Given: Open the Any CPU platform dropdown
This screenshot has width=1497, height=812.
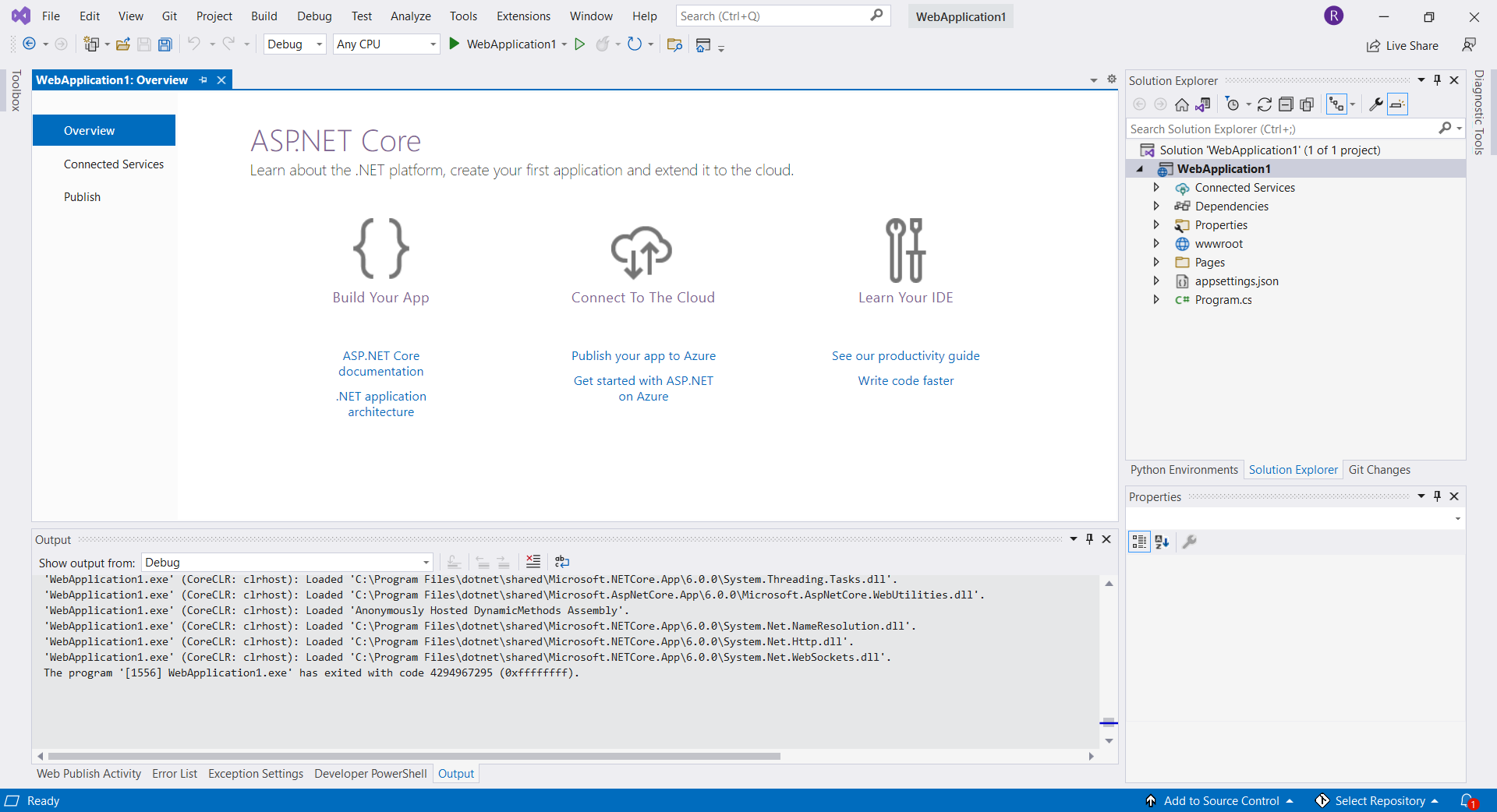Looking at the screenshot, I should pyautogui.click(x=386, y=44).
